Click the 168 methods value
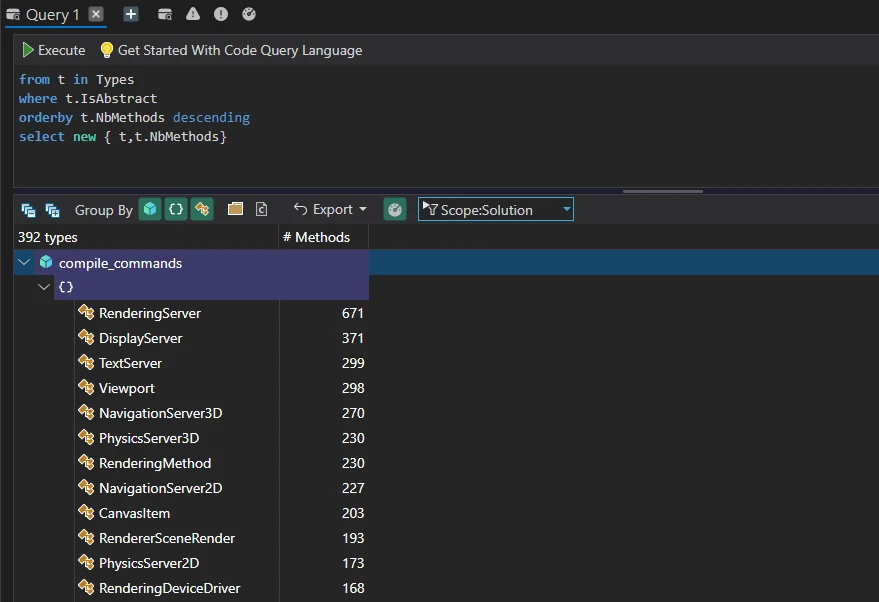The image size is (879, 602). click(x=353, y=588)
